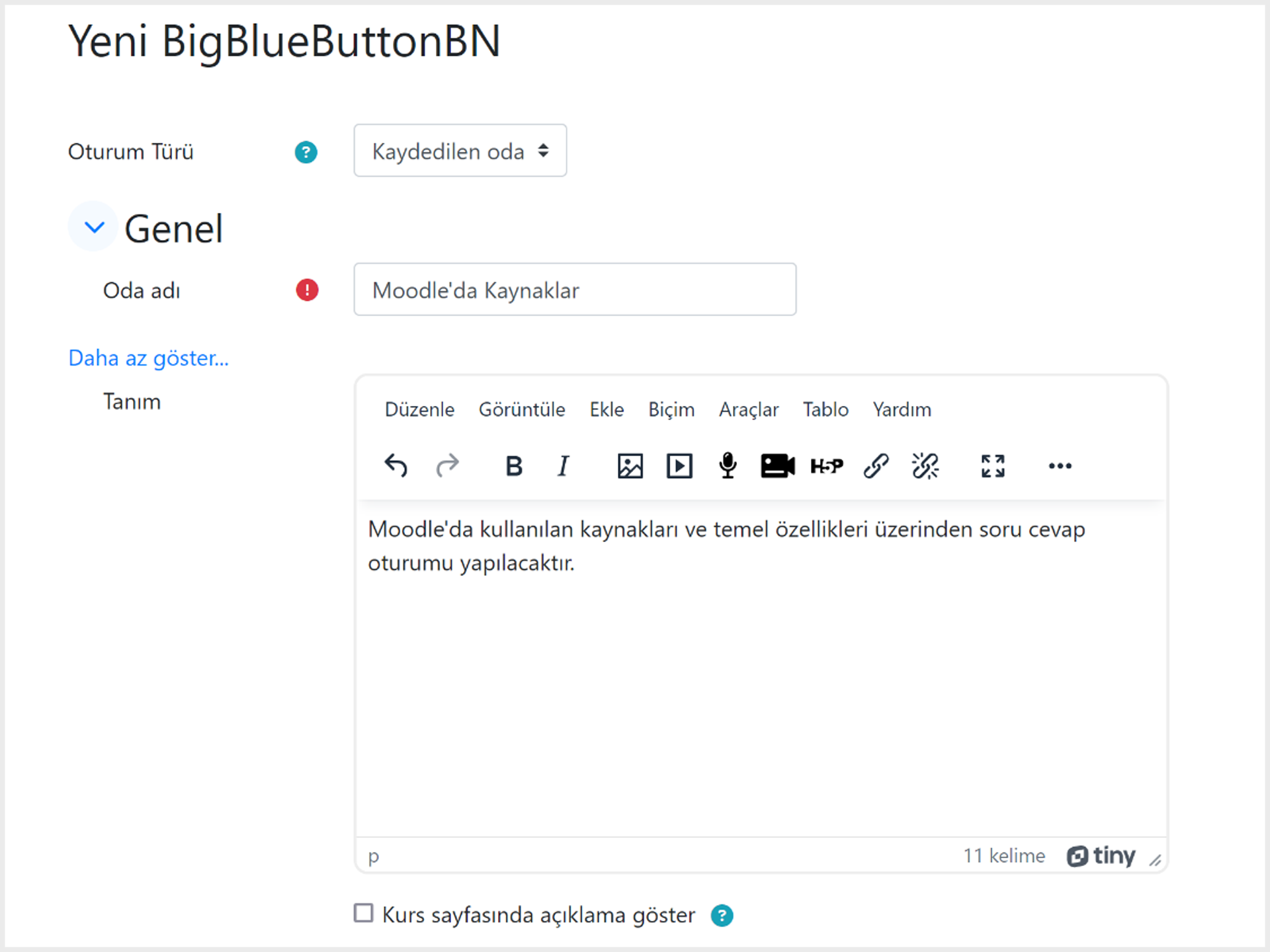
Task: Enable Kurs sayfasında açıklama göster checkbox
Action: [x=363, y=913]
